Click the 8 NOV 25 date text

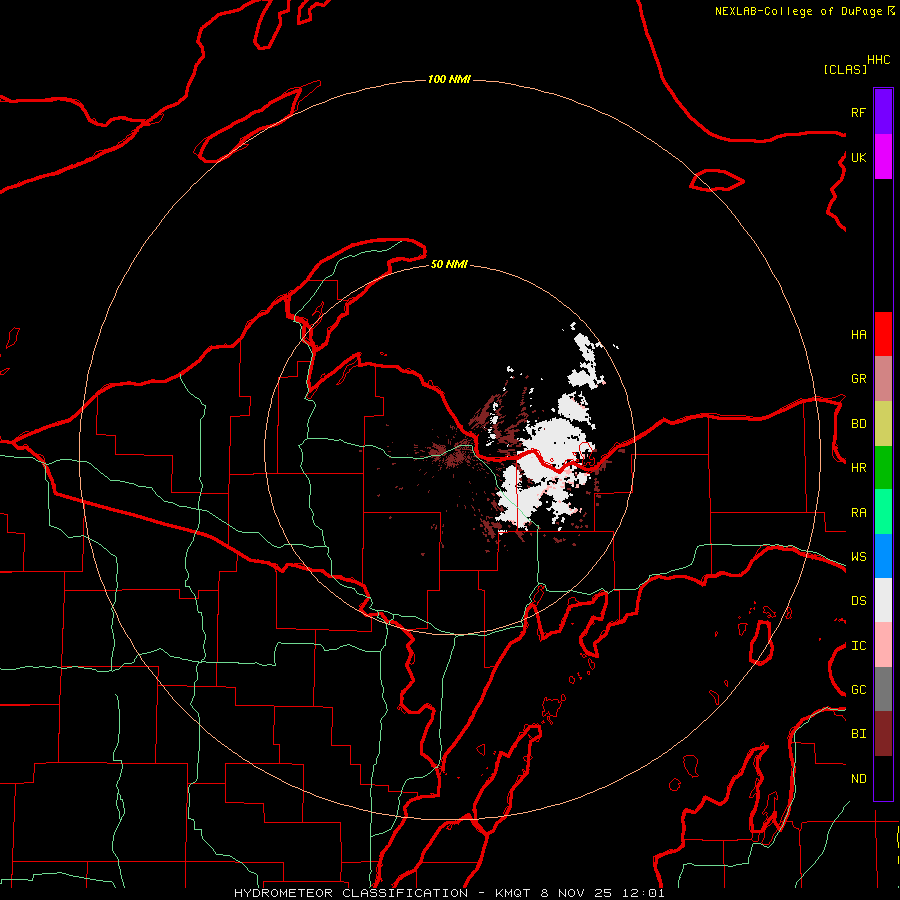[576, 893]
